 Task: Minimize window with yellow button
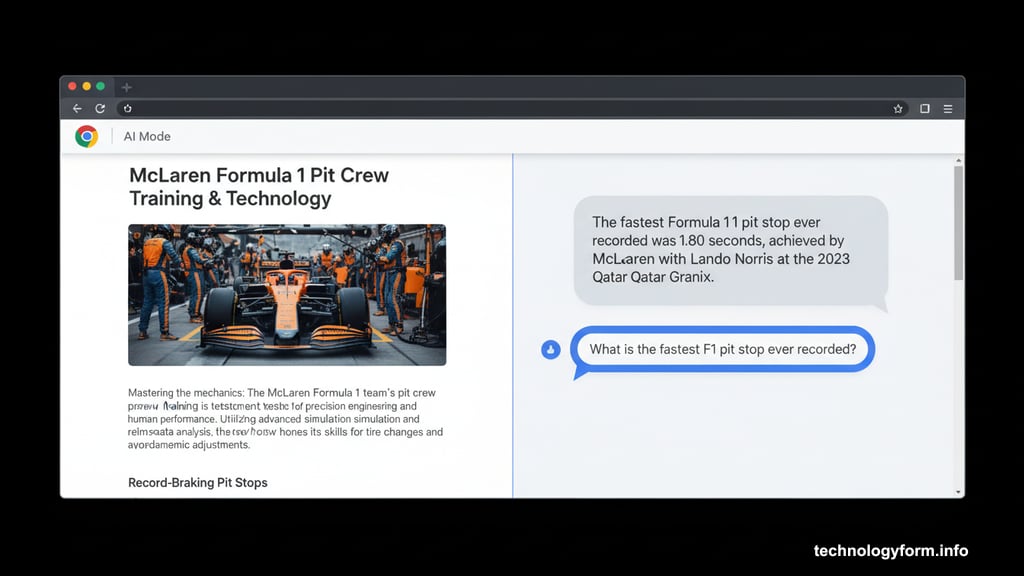click(x=86, y=86)
